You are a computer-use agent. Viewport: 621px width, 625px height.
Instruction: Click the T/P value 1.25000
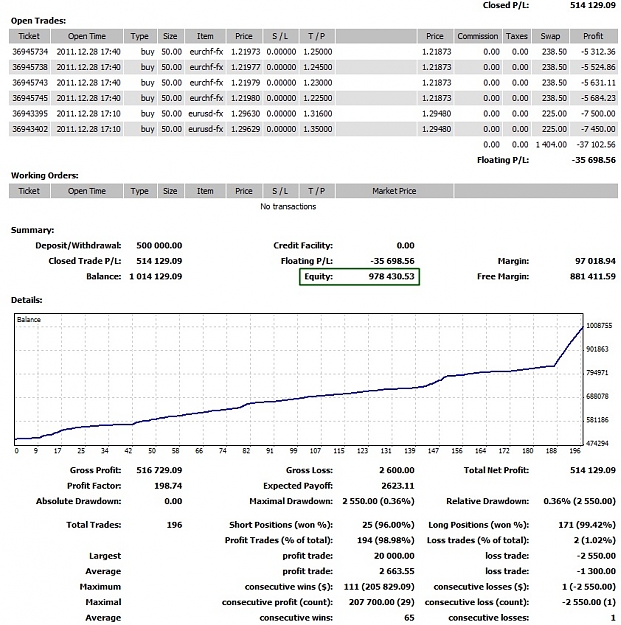(x=318, y=52)
